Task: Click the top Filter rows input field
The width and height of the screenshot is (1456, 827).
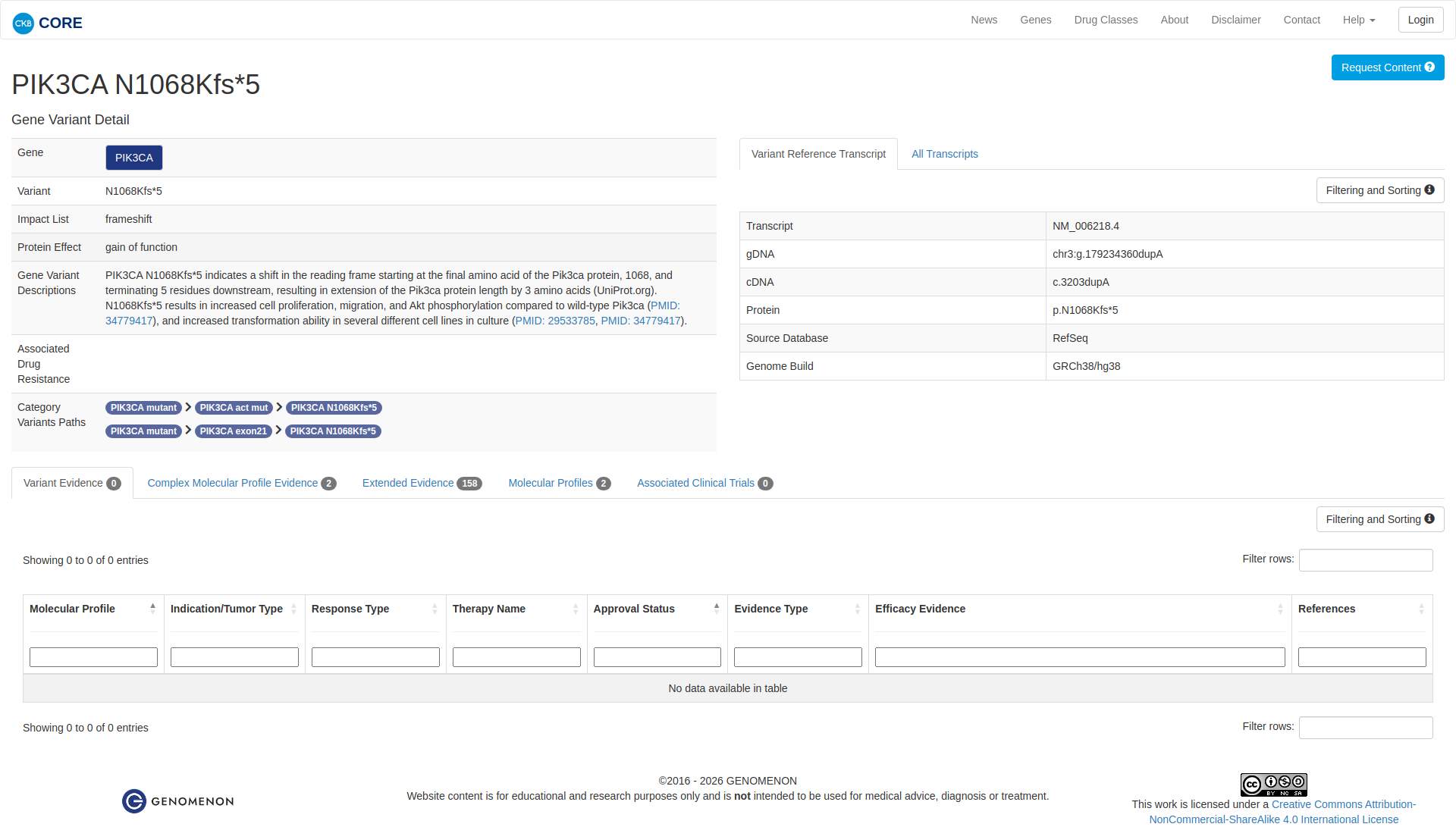Action: tap(1365, 560)
